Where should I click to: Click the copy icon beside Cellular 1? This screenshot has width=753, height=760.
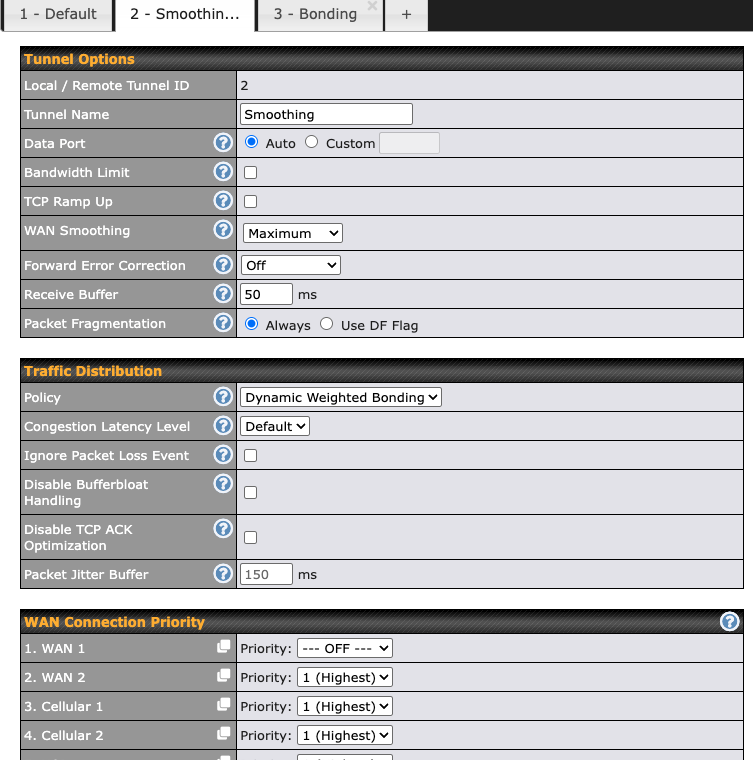pyautogui.click(x=224, y=706)
